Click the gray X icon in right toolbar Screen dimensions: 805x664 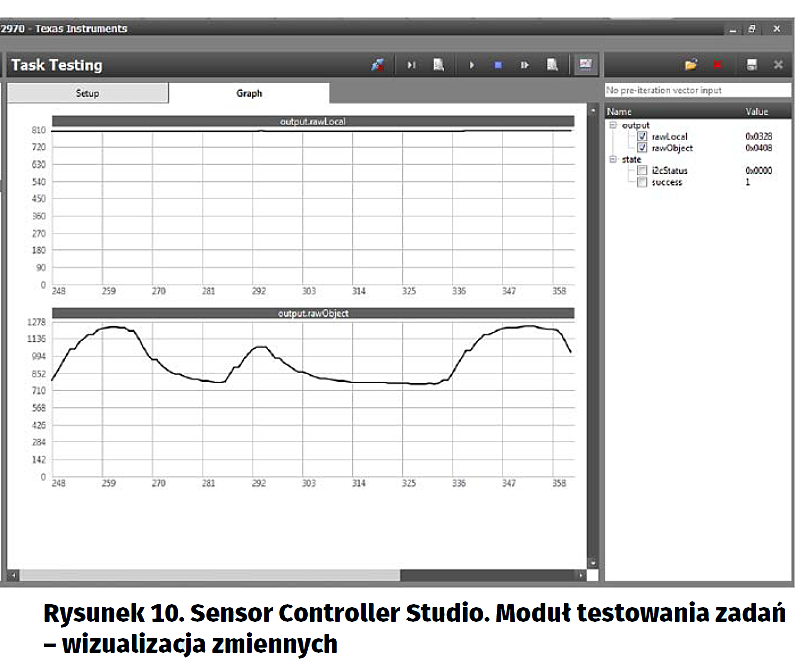tap(778, 65)
